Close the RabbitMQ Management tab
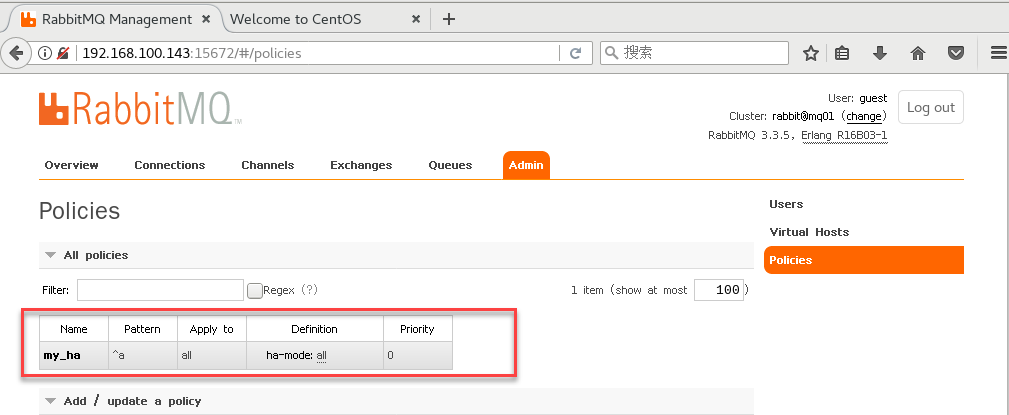The height and width of the screenshot is (415, 1009). pyautogui.click(x=206, y=19)
